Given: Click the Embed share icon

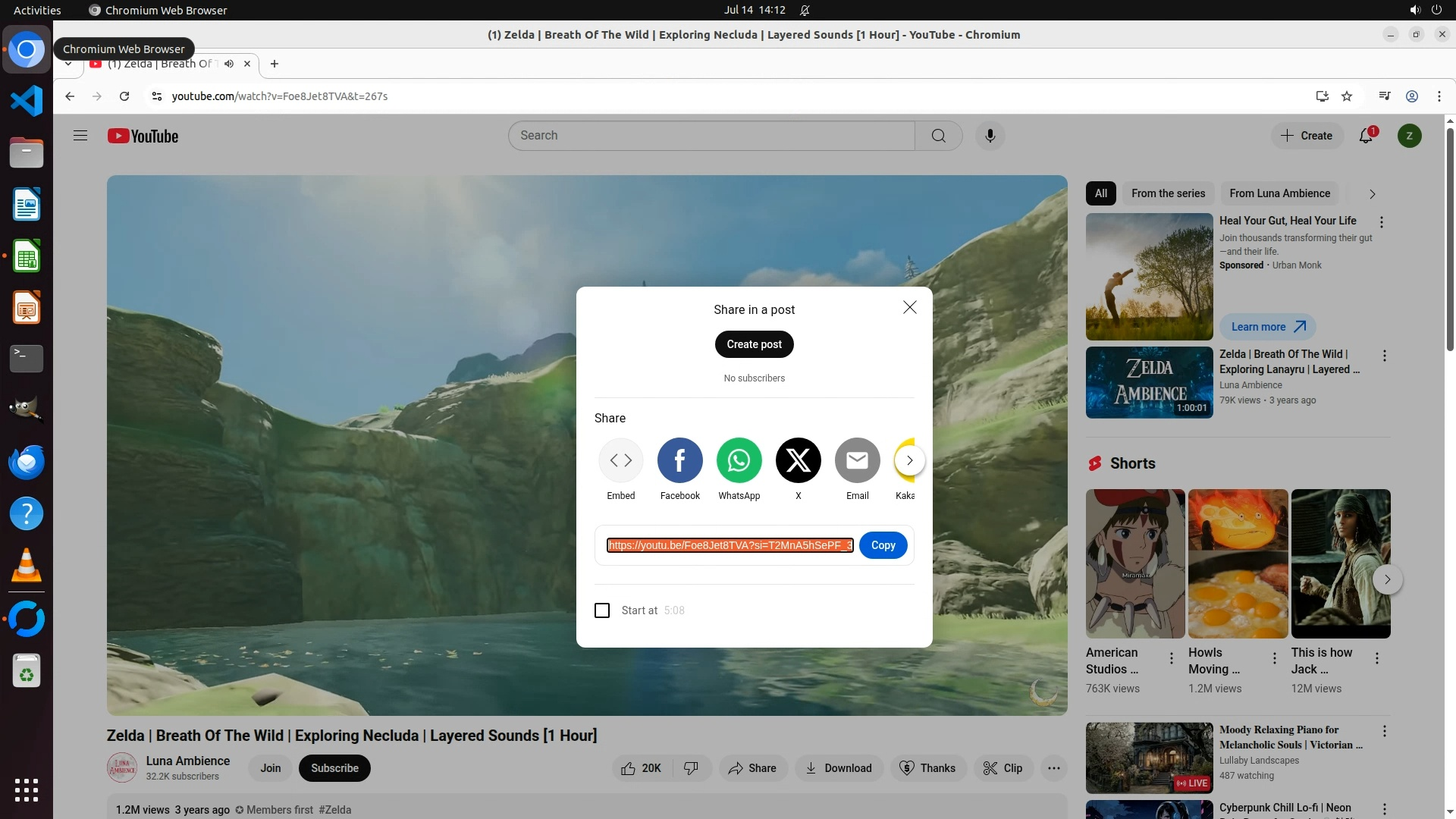Looking at the screenshot, I should click(x=620, y=460).
